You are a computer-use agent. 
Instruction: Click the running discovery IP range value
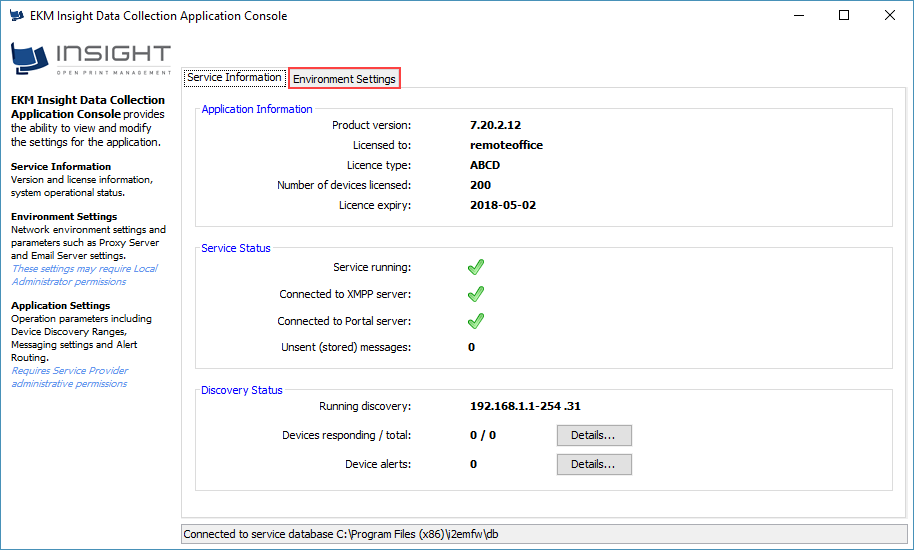click(x=524, y=407)
